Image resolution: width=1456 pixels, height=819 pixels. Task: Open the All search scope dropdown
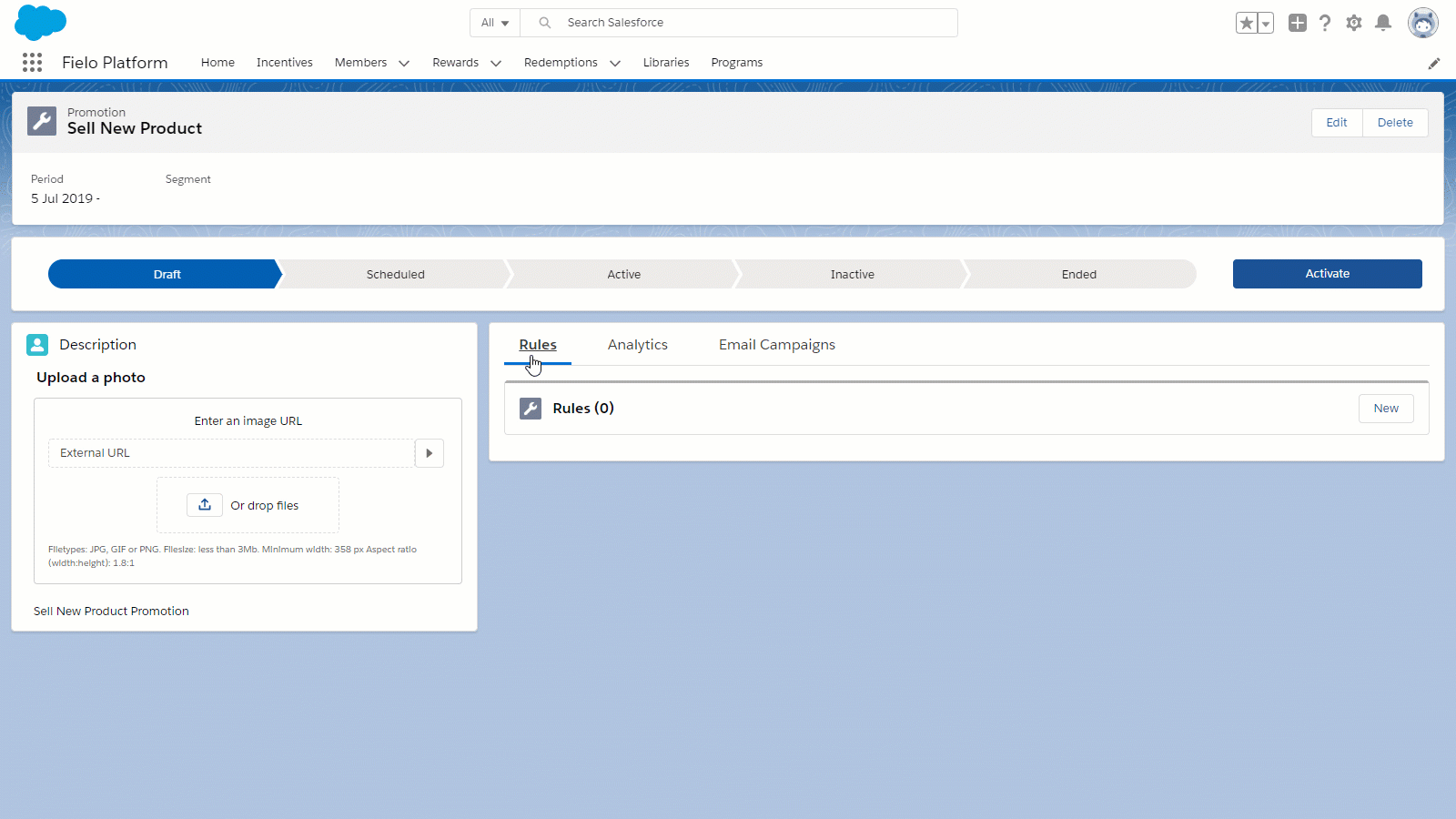pos(495,23)
